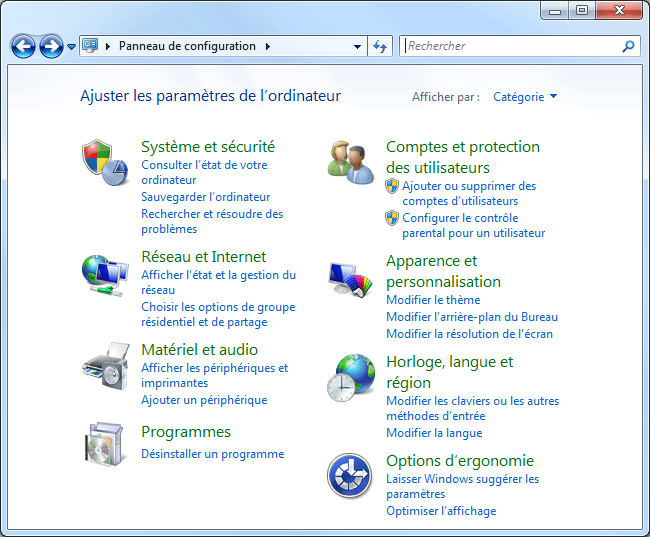
Task: Open Comptes et protection des utilisateurs
Action: (x=463, y=157)
